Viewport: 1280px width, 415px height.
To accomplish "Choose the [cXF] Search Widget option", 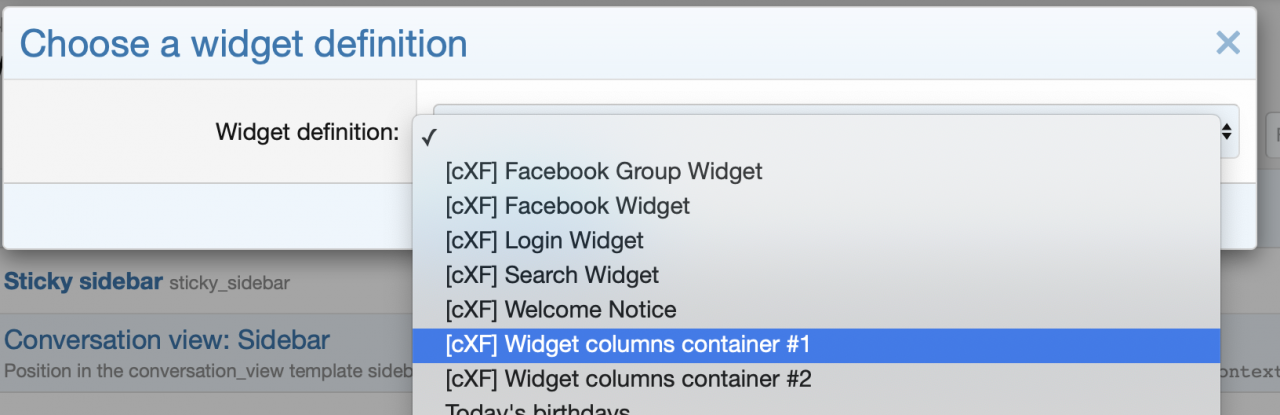I will (552, 275).
